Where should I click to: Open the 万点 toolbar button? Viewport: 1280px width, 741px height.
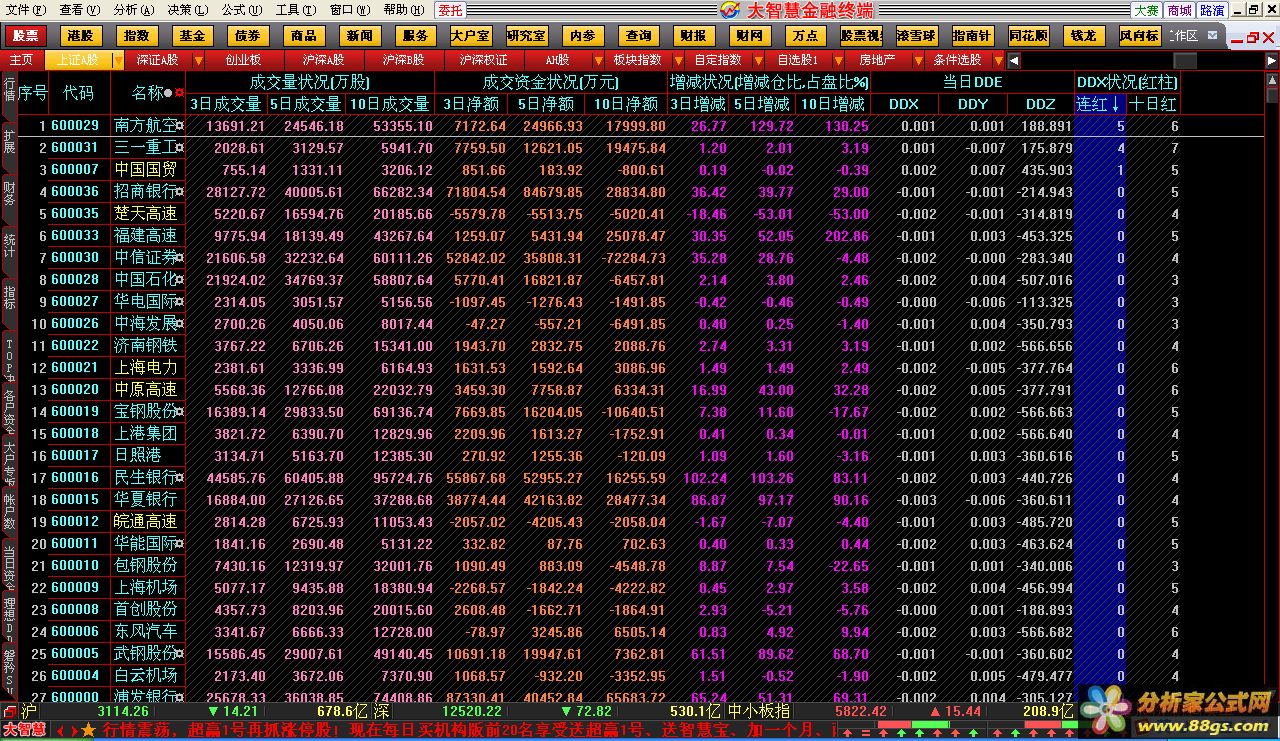pyautogui.click(x=805, y=36)
